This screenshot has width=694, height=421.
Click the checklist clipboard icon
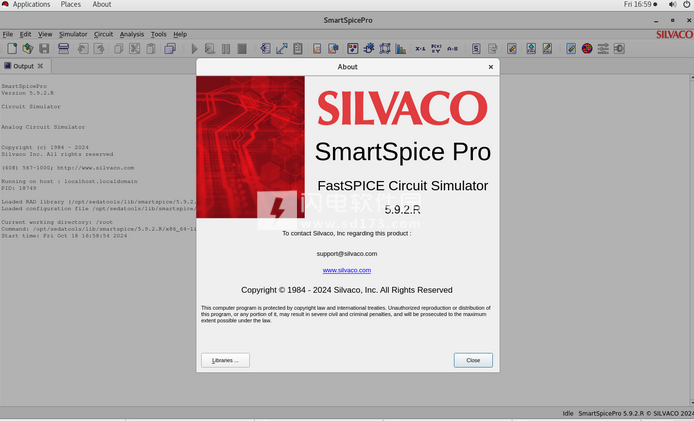point(298,49)
